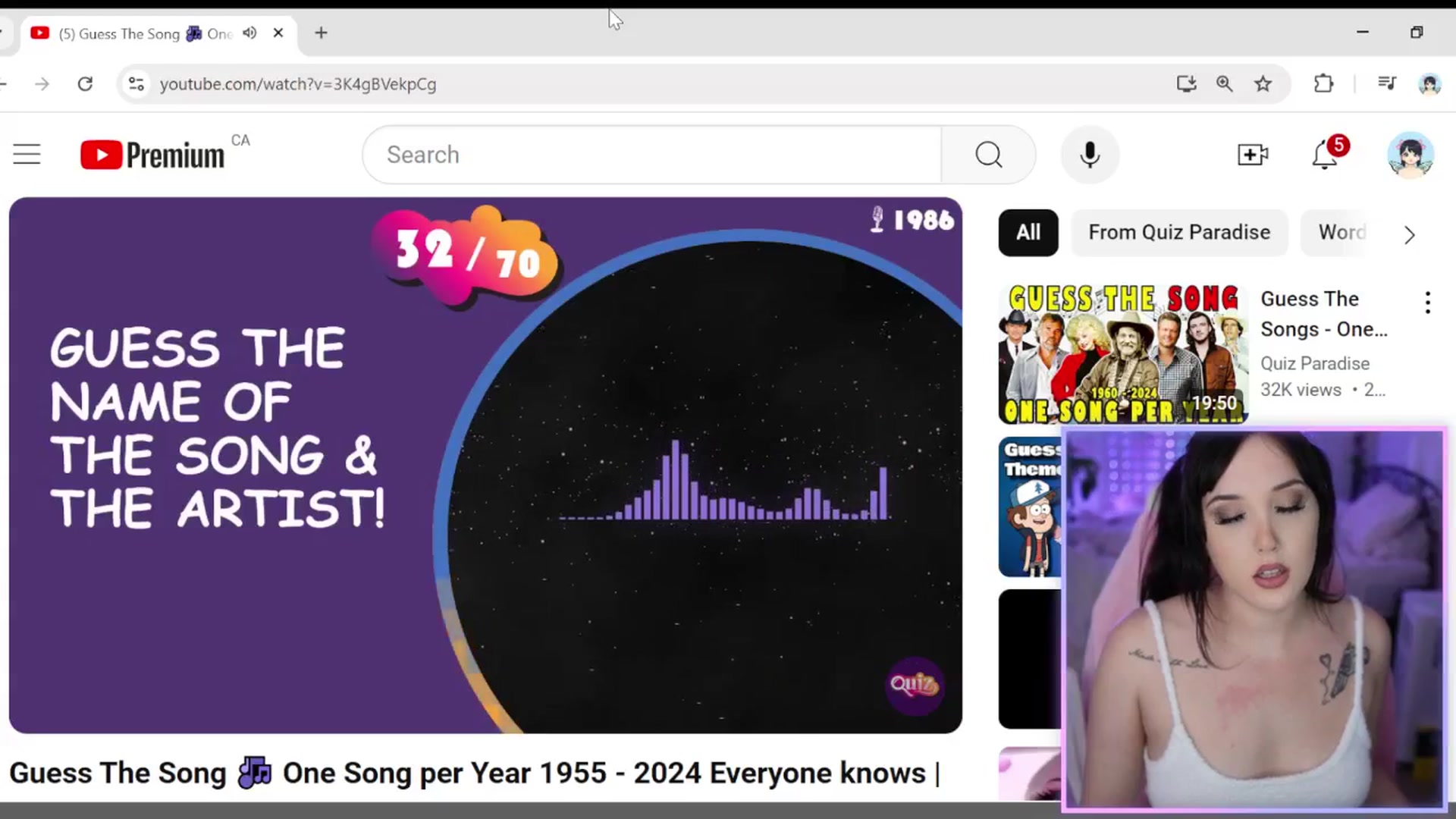Mute the tab via speaker icon
1456x819 pixels.
tap(249, 33)
